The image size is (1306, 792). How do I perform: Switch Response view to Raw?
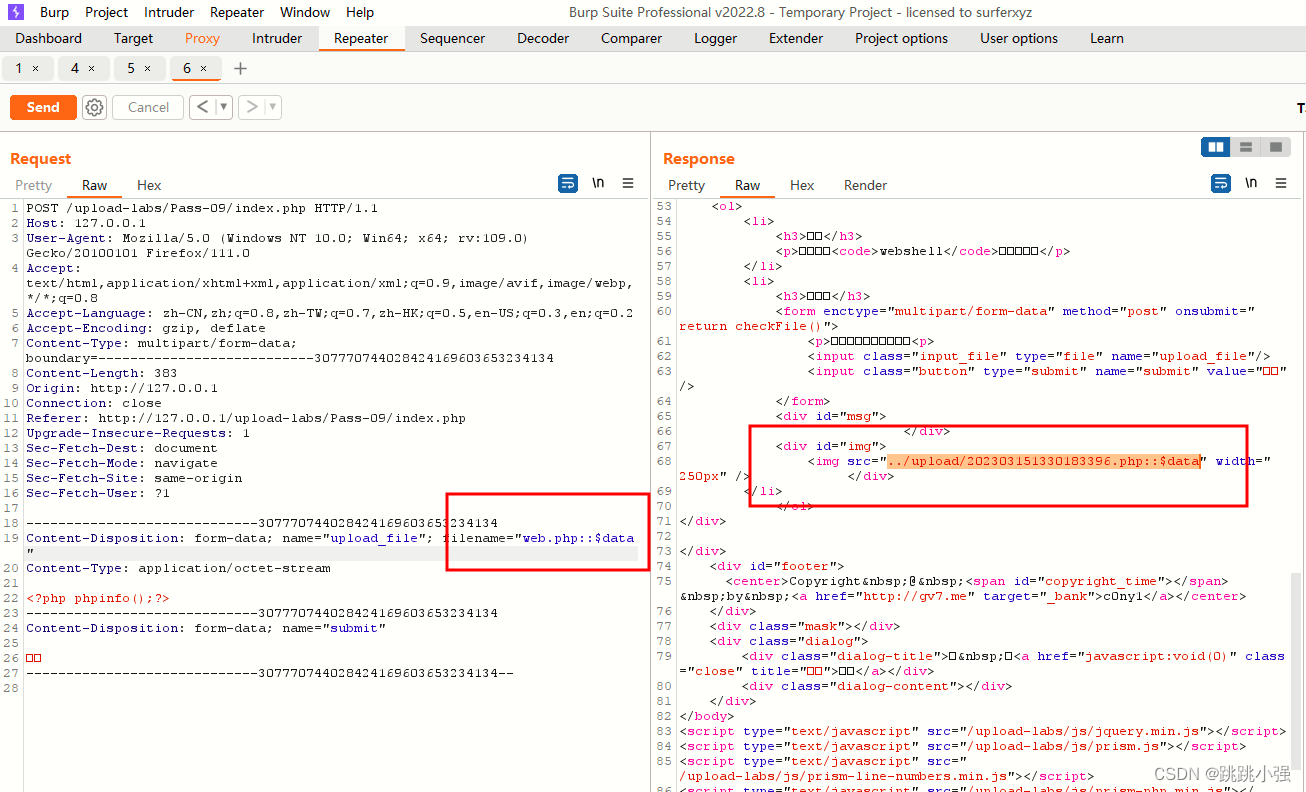(x=748, y=185)
